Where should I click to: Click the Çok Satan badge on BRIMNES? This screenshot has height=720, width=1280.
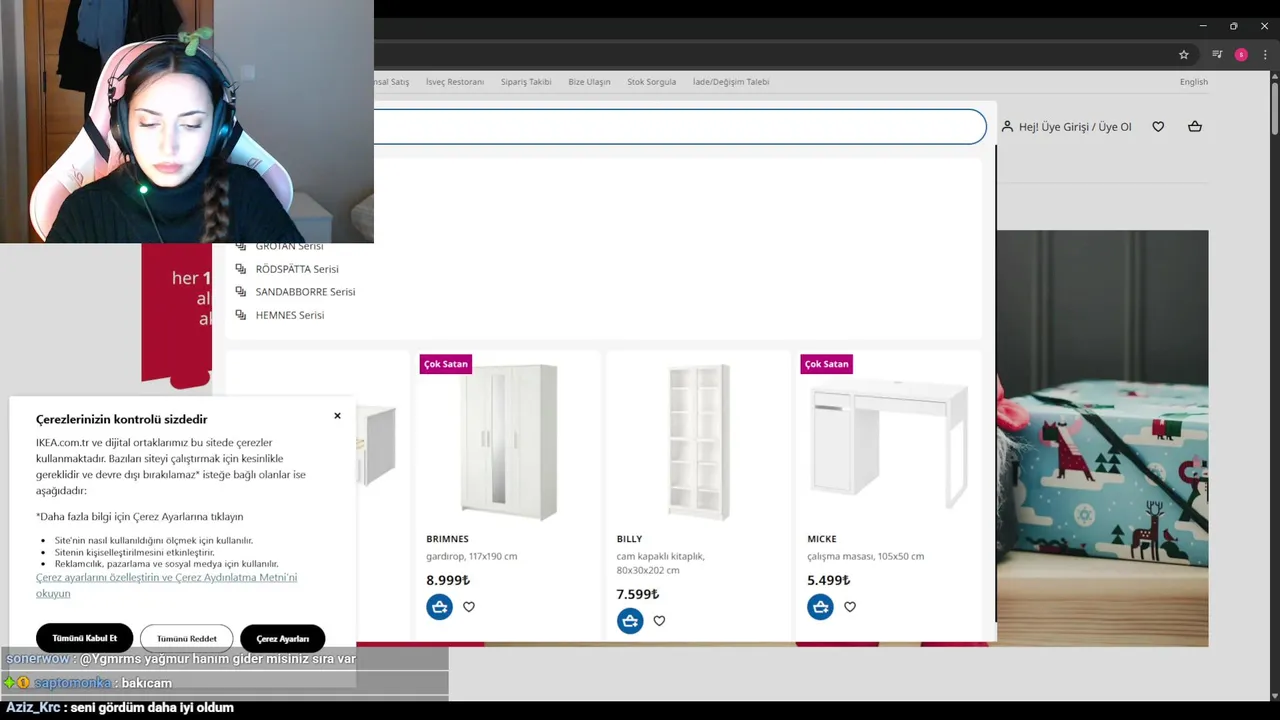tap(446, 364)
